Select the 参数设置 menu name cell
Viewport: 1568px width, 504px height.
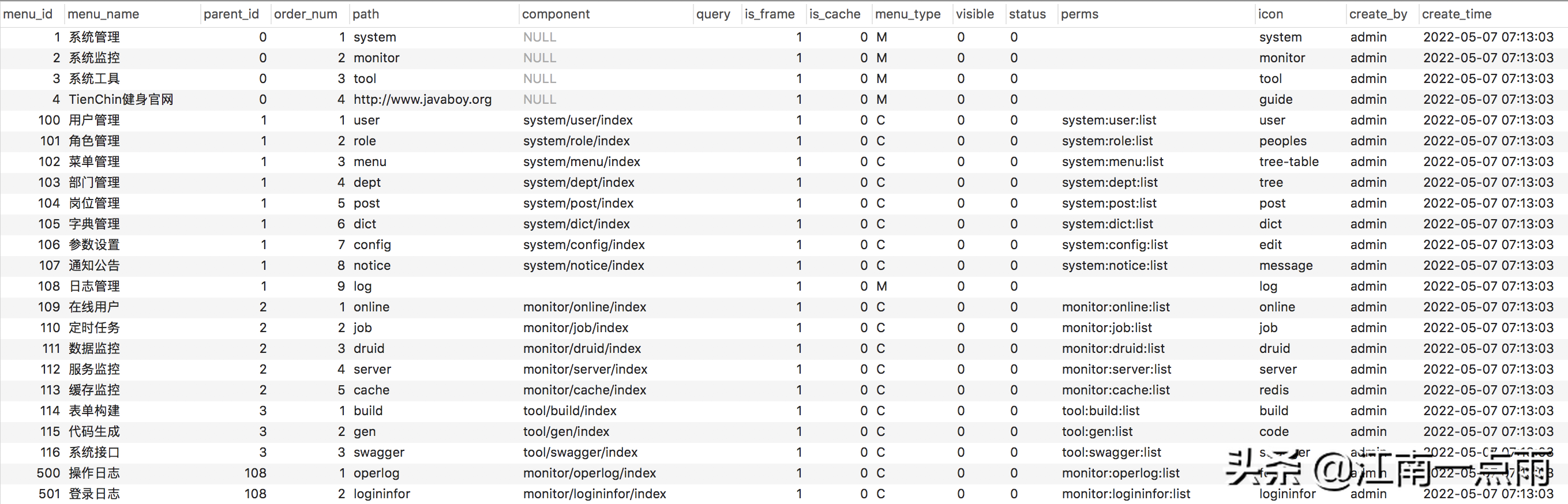pos(95,244)
